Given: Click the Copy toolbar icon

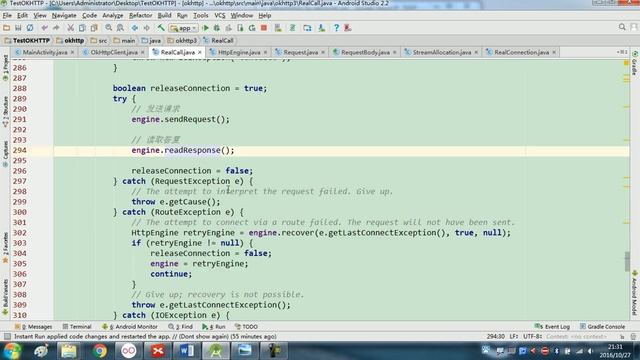Looking at the screenshot, I should tap(82, 28).
